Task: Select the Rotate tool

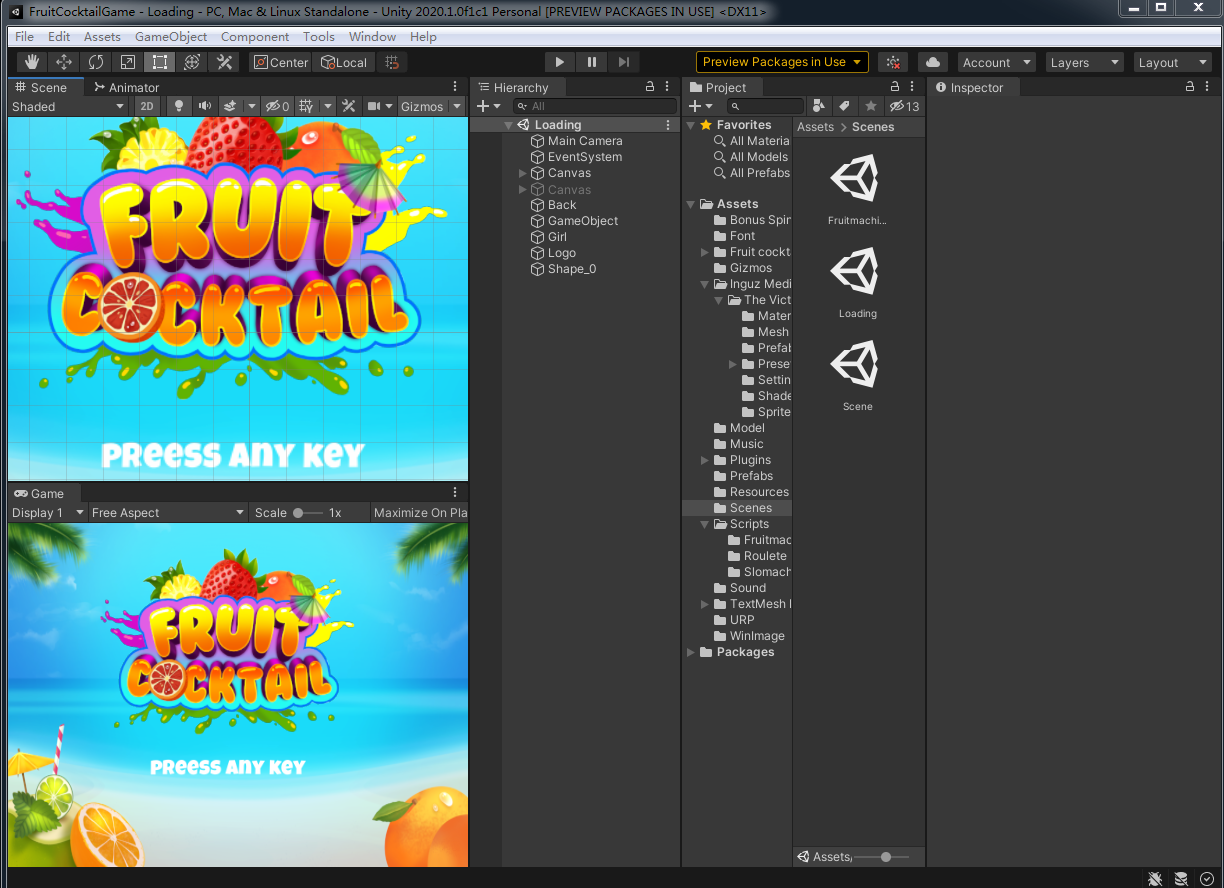Action: pyautogui.click(x=95, y=62)
